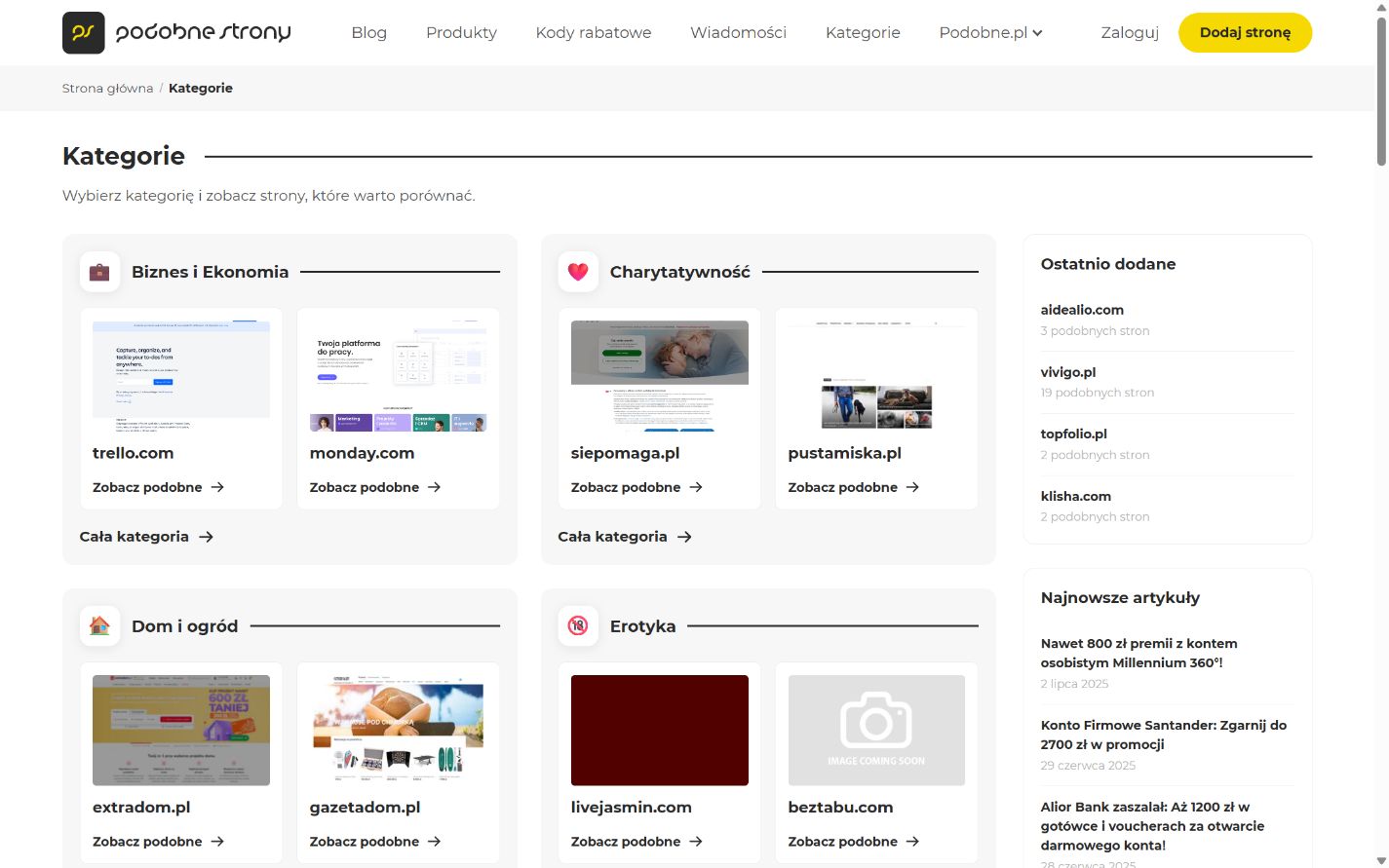Open the Blog menu item

pyautogui.click(x=368, y=32)
